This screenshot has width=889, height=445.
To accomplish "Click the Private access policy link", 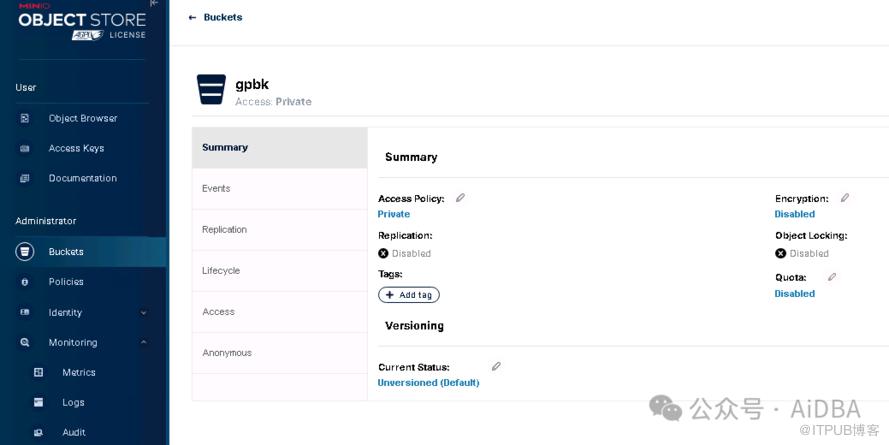I will click(394, 214).
